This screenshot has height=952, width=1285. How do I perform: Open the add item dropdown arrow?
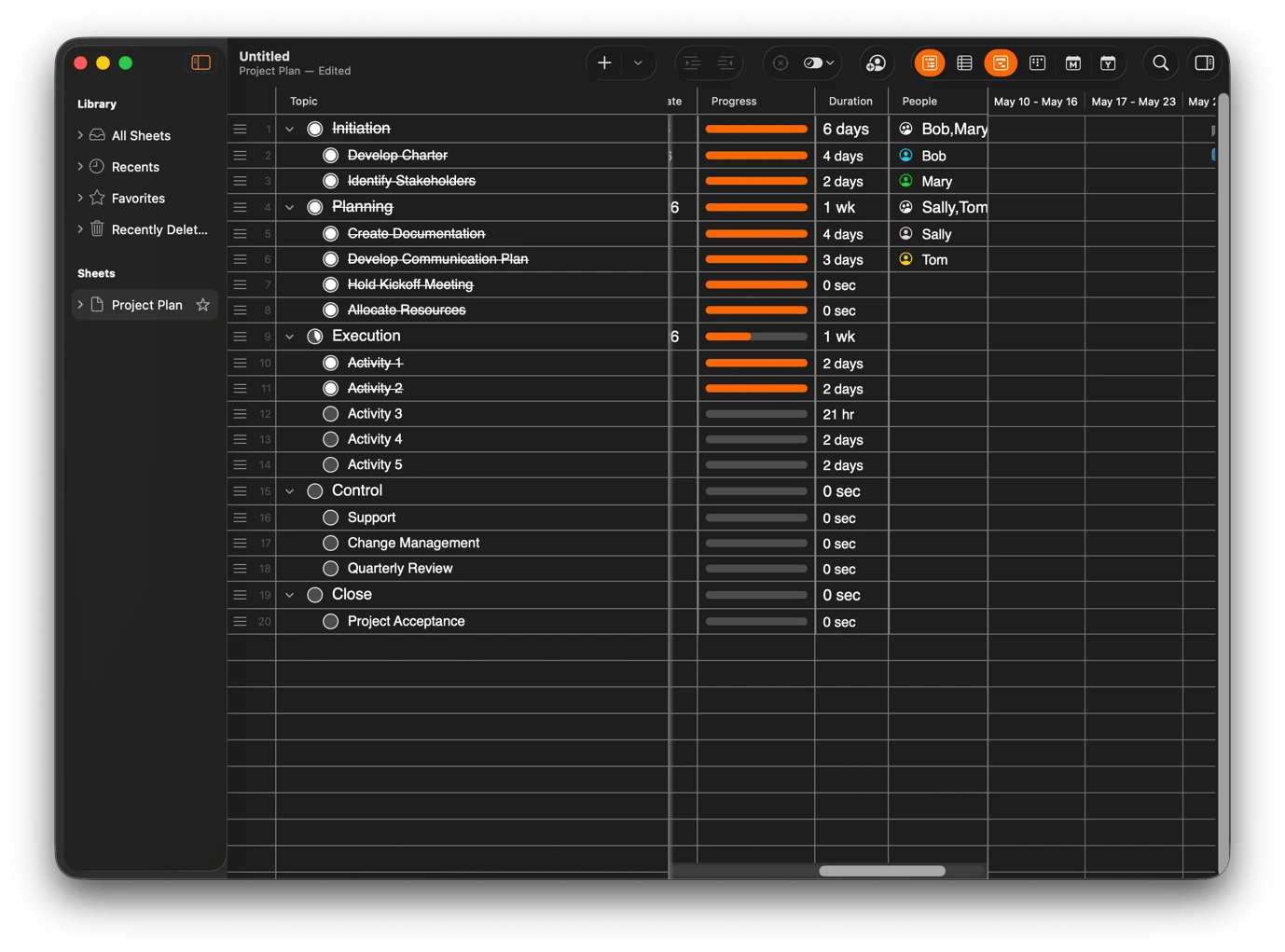point(638,62)
